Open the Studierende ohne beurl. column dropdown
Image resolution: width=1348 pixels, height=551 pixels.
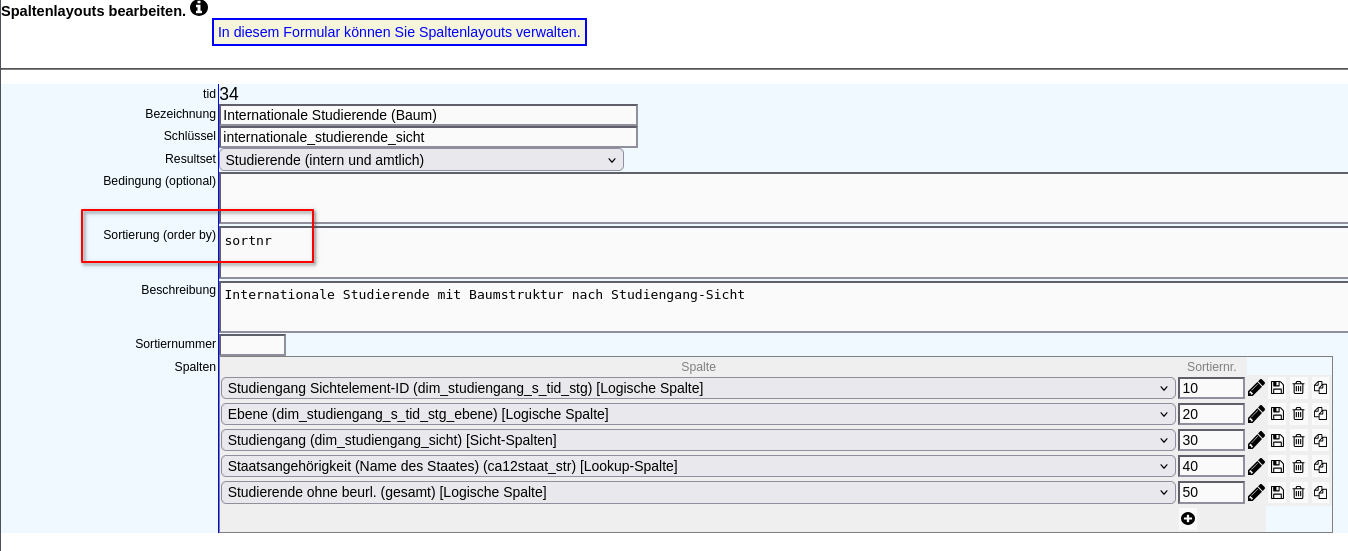[x=697, y=492]
